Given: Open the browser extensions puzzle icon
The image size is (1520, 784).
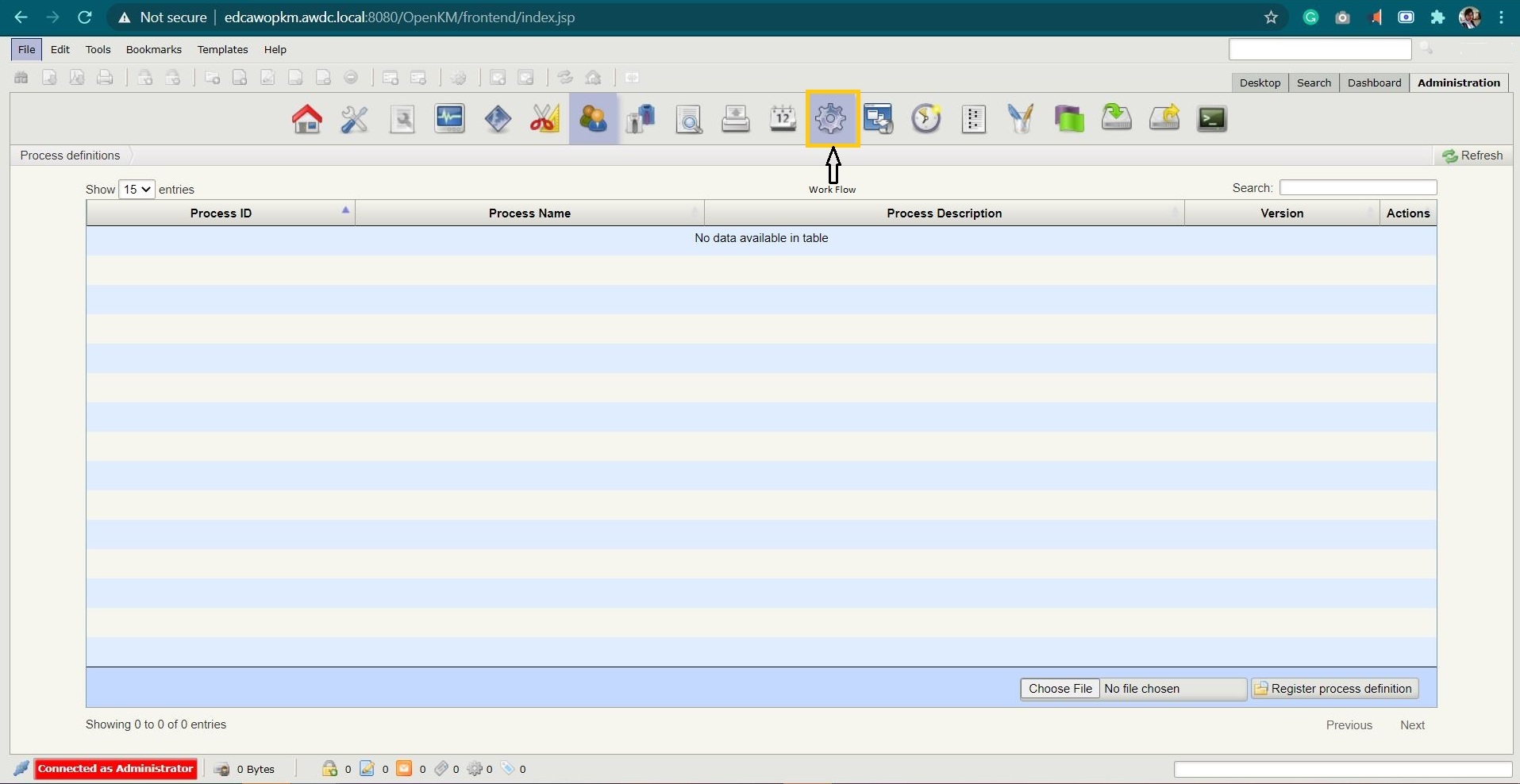Looking at the screenshot, I should point(1437,17).
